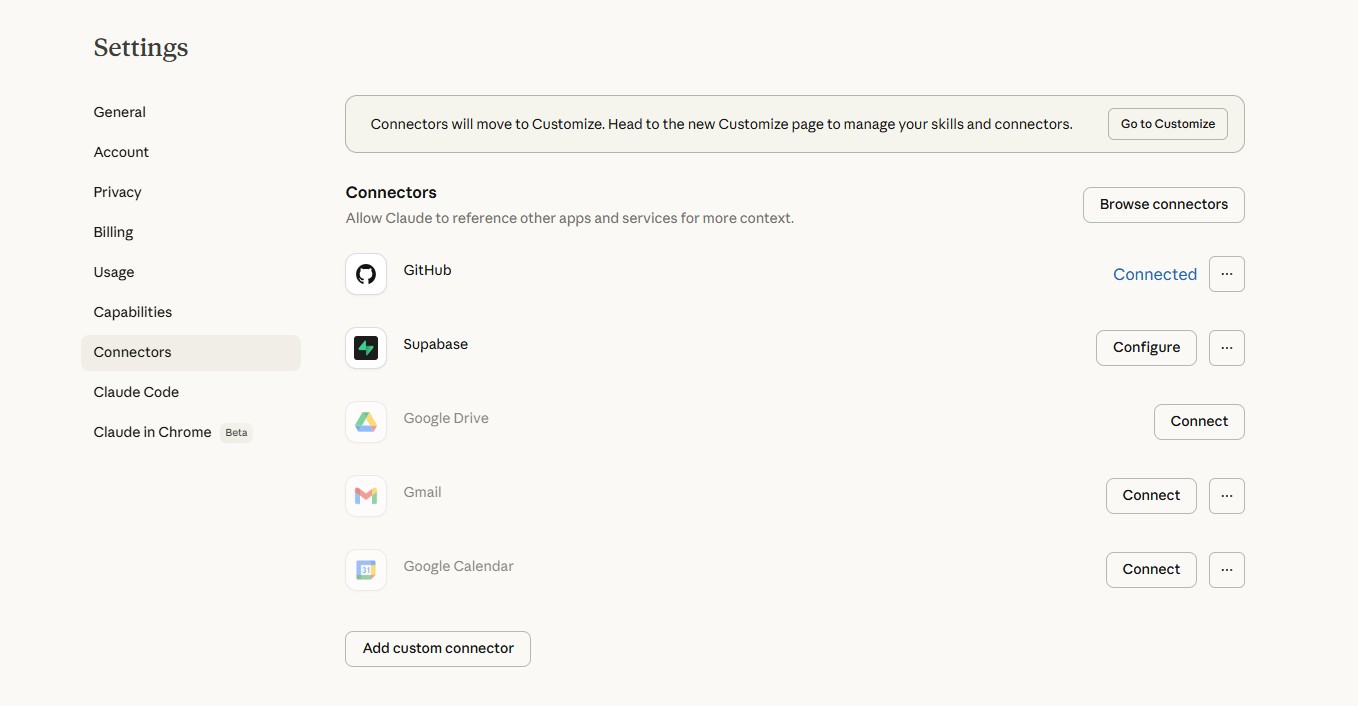Open the Claude in Chrome settings
Viewport: 1358px width, 706px height.
(153, 432)
